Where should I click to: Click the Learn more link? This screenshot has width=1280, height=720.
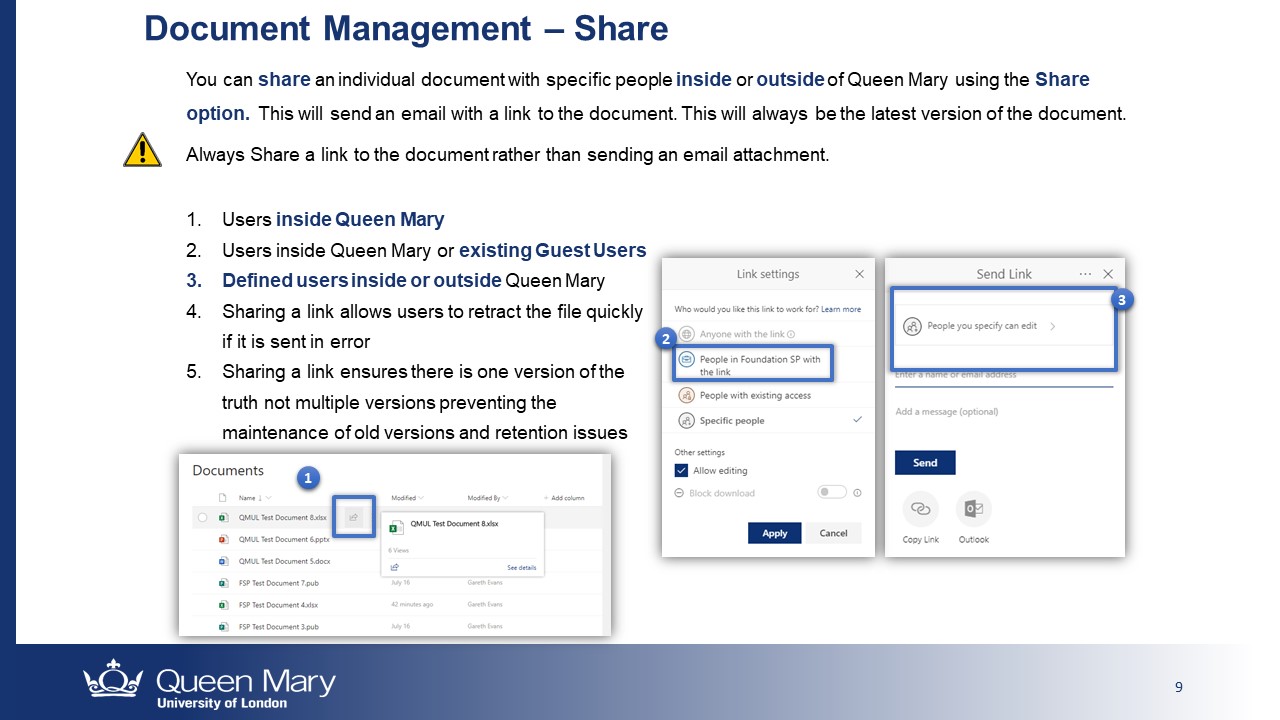click(841, 310)
